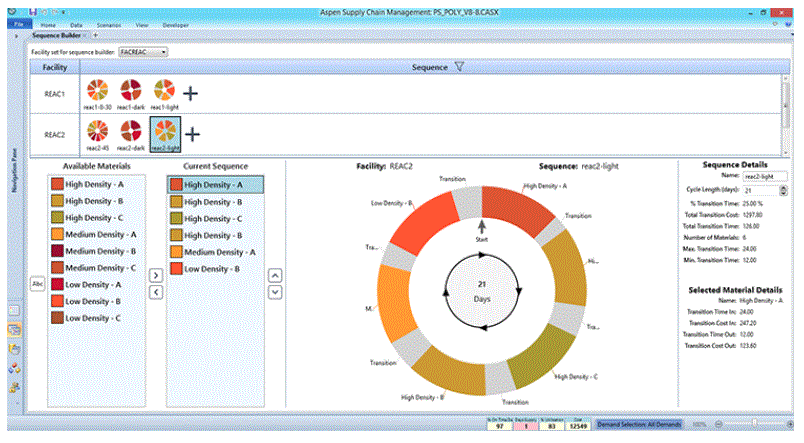This screenshot has width=804, height=443.
Task: Open the File menu
Action: pyautogui.click(x=19, y=25)
